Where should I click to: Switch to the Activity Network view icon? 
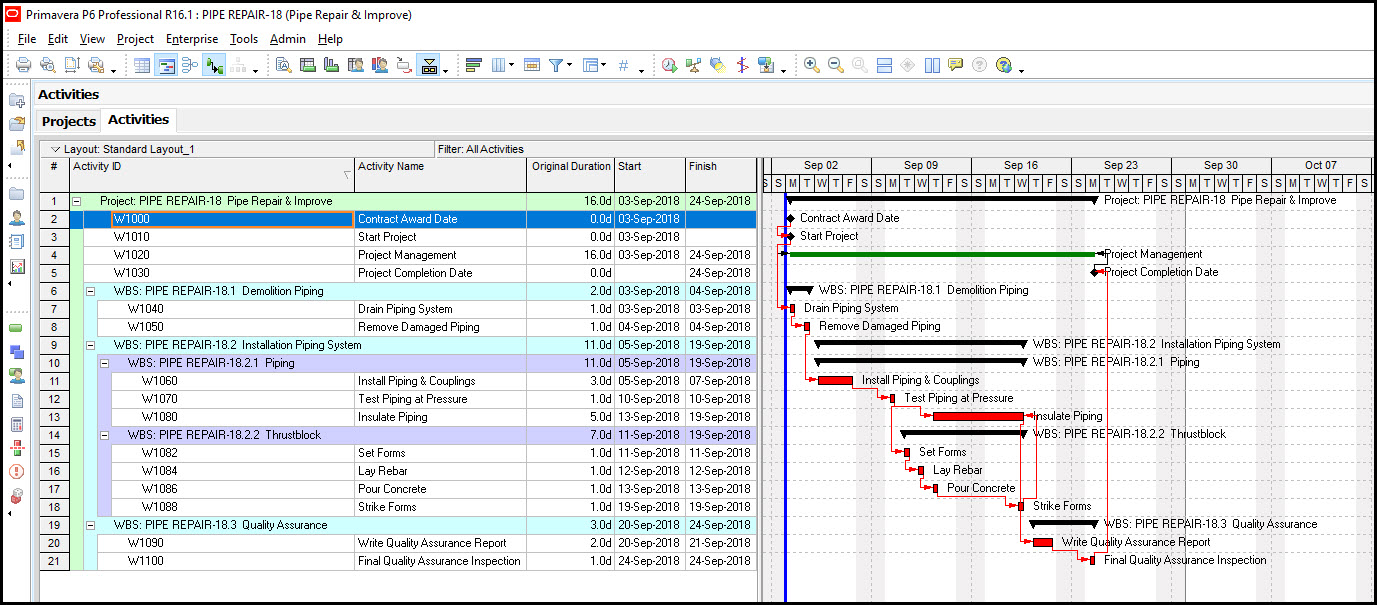[x=190, y=65]
